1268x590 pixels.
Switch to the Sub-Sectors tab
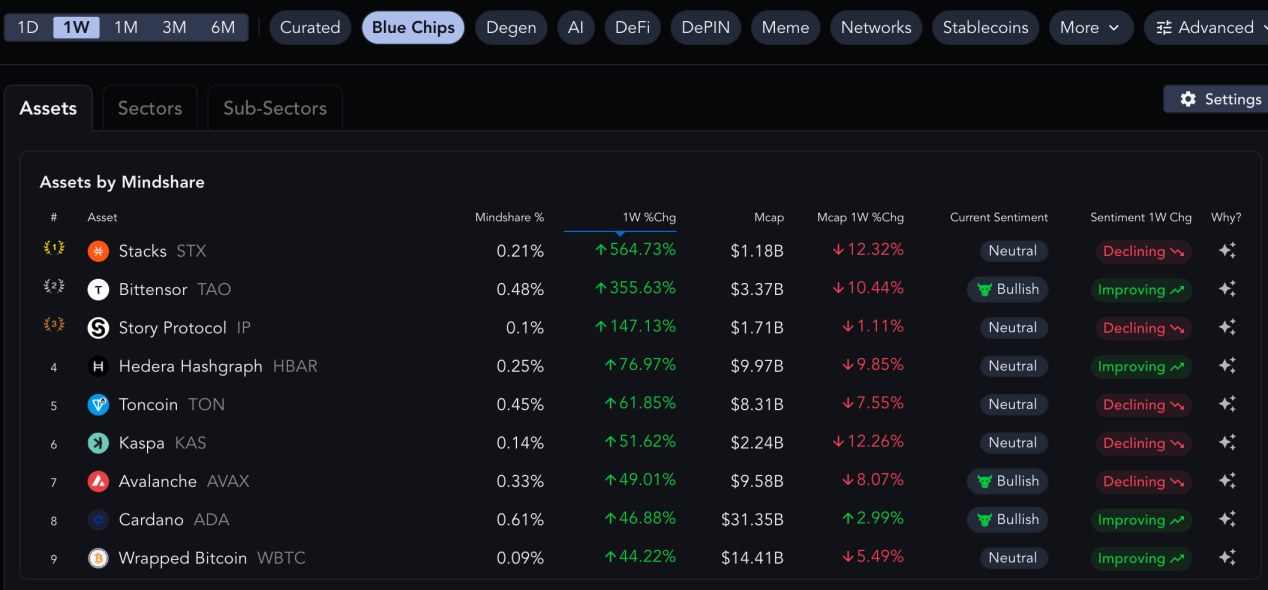[x=275, y=108]
